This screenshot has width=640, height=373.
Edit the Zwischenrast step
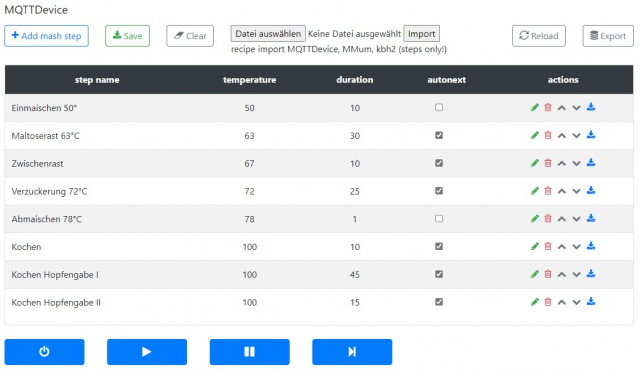[535, 163]
